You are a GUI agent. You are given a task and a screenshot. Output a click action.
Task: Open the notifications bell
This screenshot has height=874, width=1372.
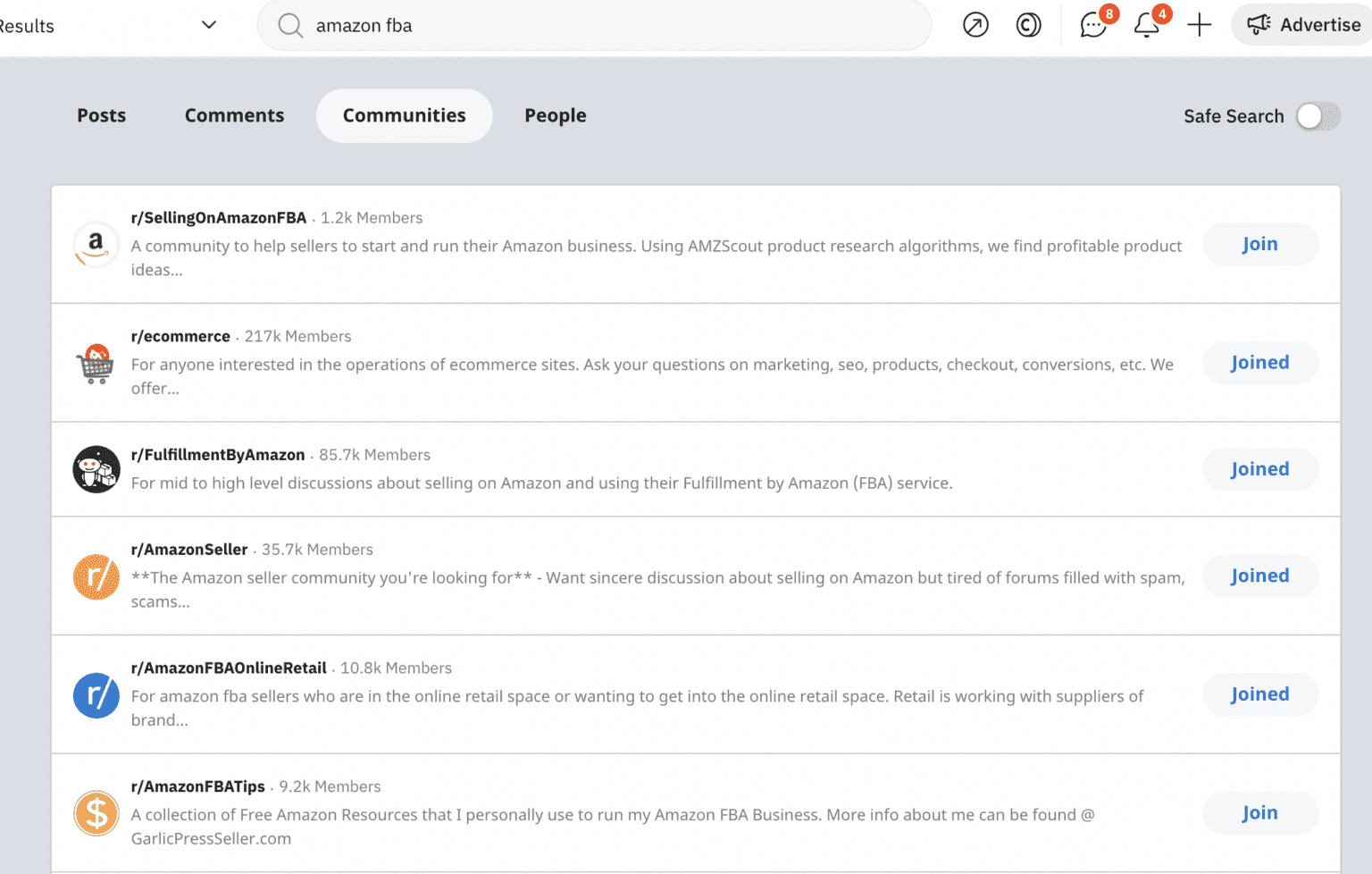pyautogui.click(x=1146, y=25)
